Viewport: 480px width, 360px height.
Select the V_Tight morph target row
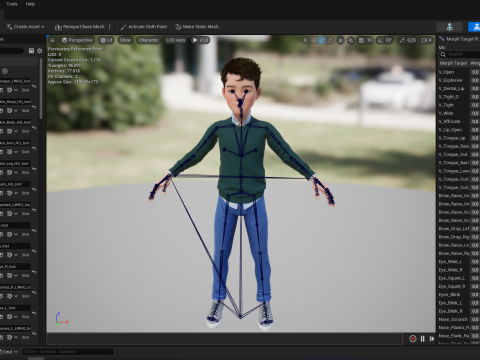[446, 105]
